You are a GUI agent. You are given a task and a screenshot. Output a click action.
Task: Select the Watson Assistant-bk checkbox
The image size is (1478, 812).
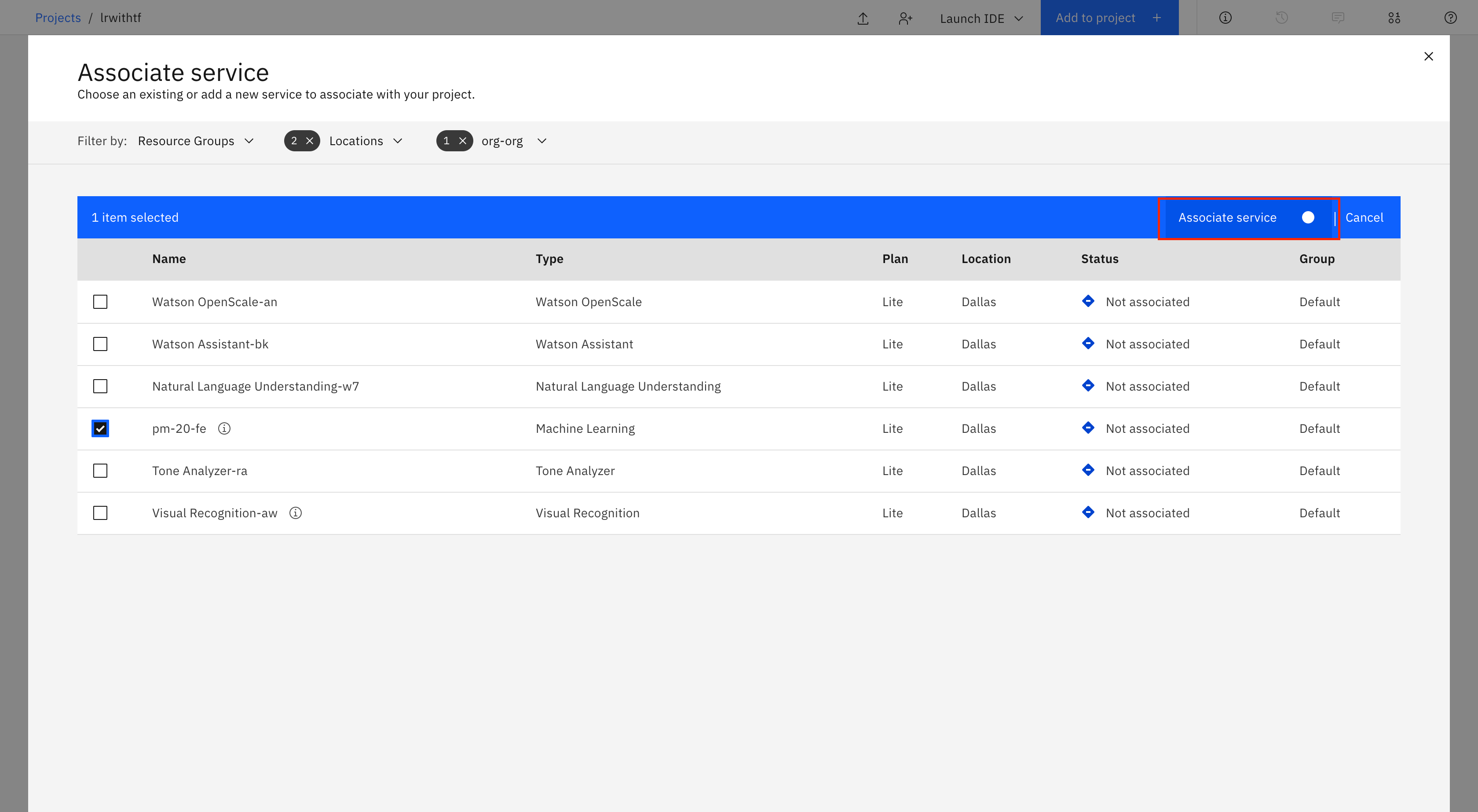point(100,344)
